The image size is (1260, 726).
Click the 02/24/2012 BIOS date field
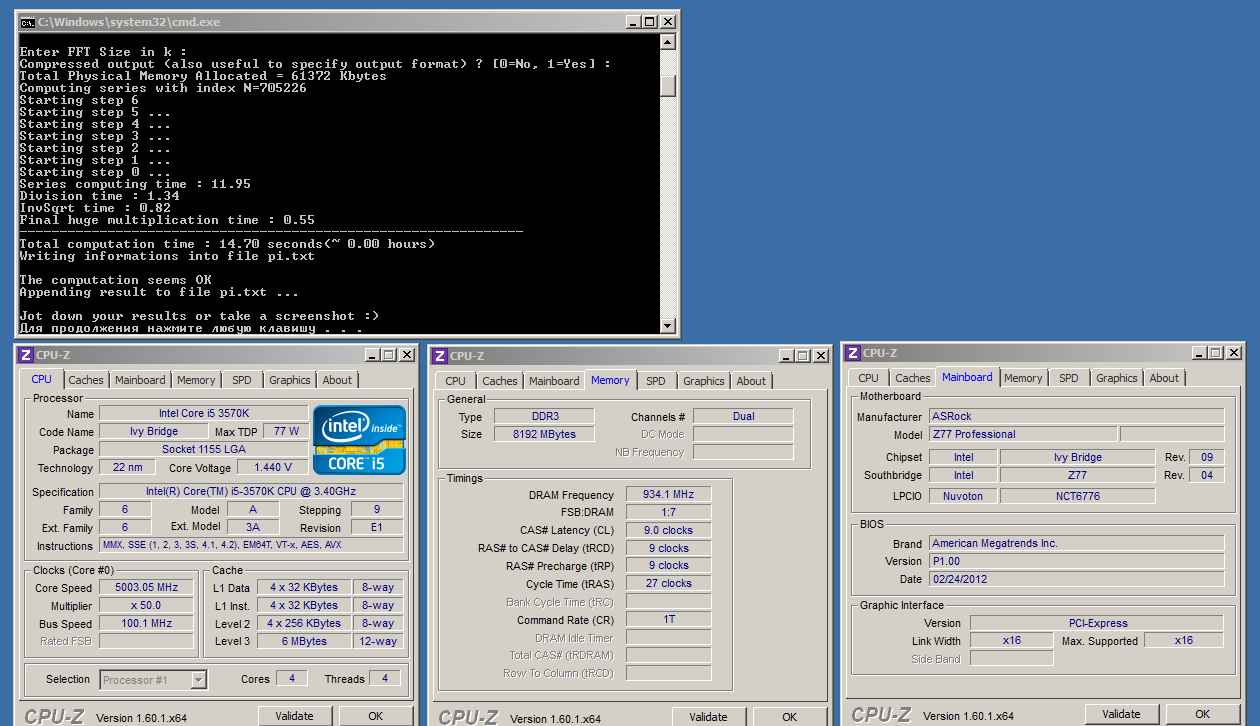click(1076, 580)
